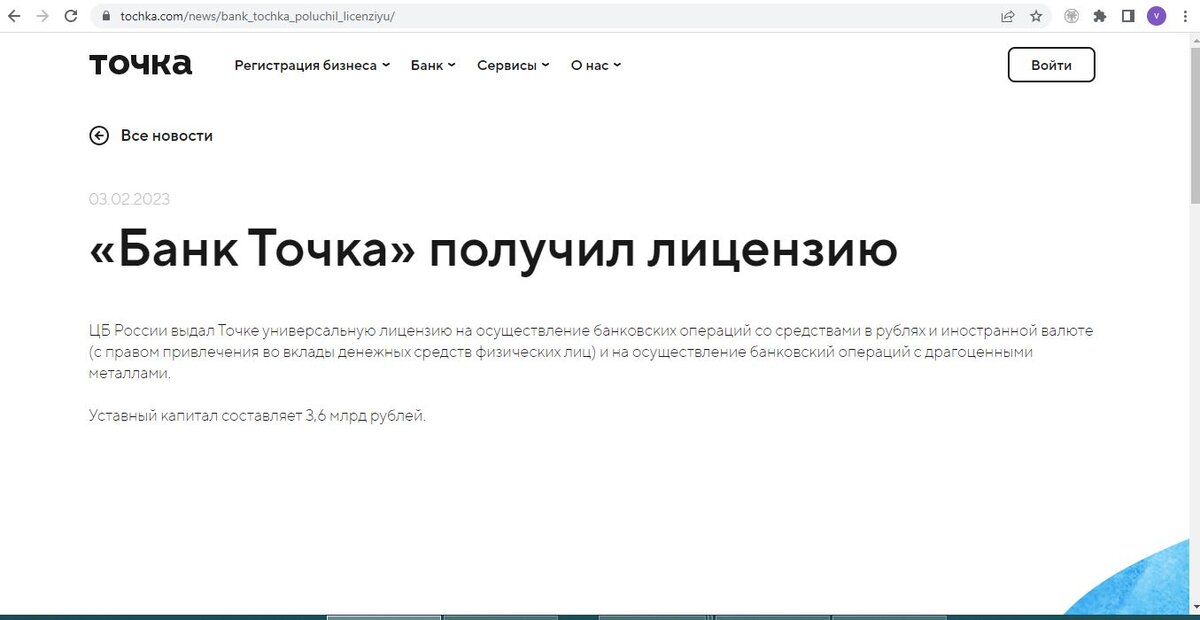The image size is (1200, 620).
Task: Click the Точка logo
Action: click(x=140, y=65)
